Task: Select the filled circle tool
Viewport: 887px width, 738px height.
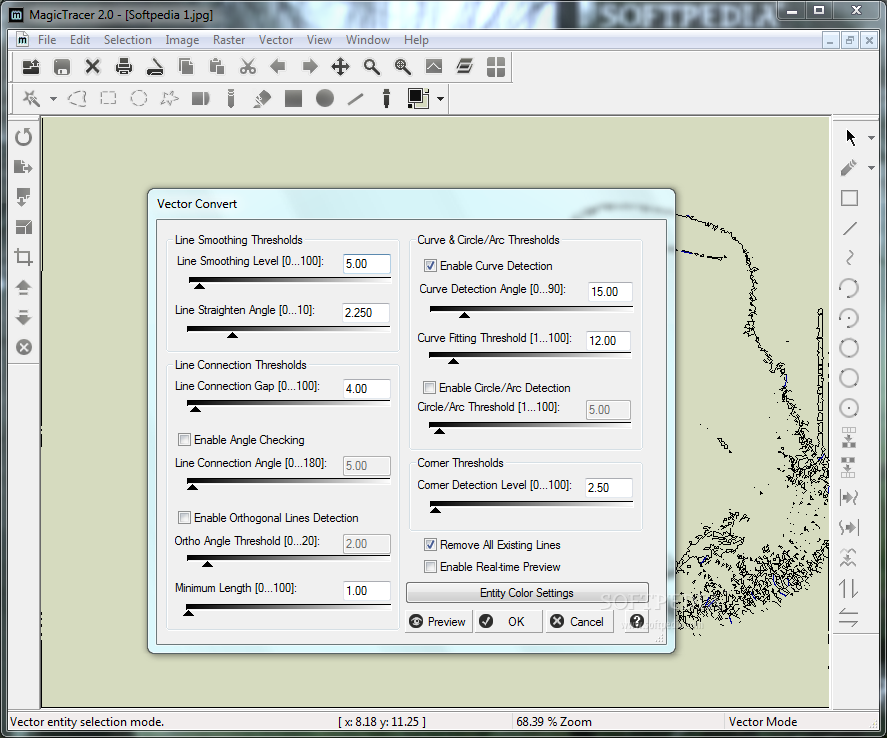Action: pos(325,98)
